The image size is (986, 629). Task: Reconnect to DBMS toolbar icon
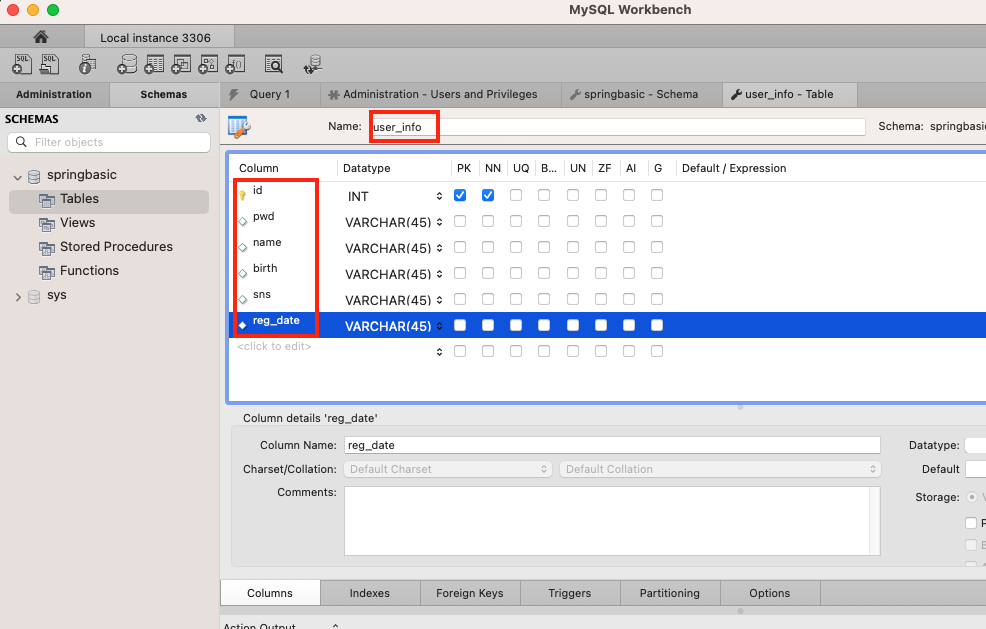313,64
